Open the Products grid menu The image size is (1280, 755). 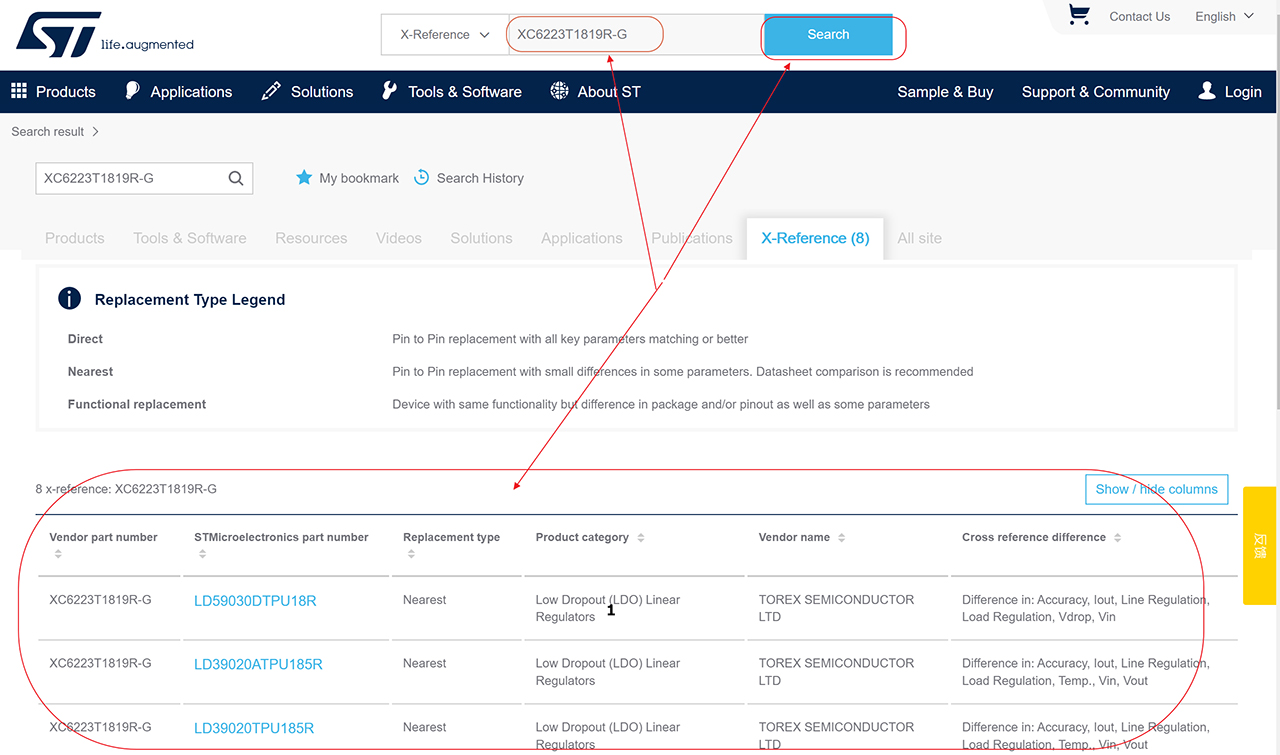[19, 91]
